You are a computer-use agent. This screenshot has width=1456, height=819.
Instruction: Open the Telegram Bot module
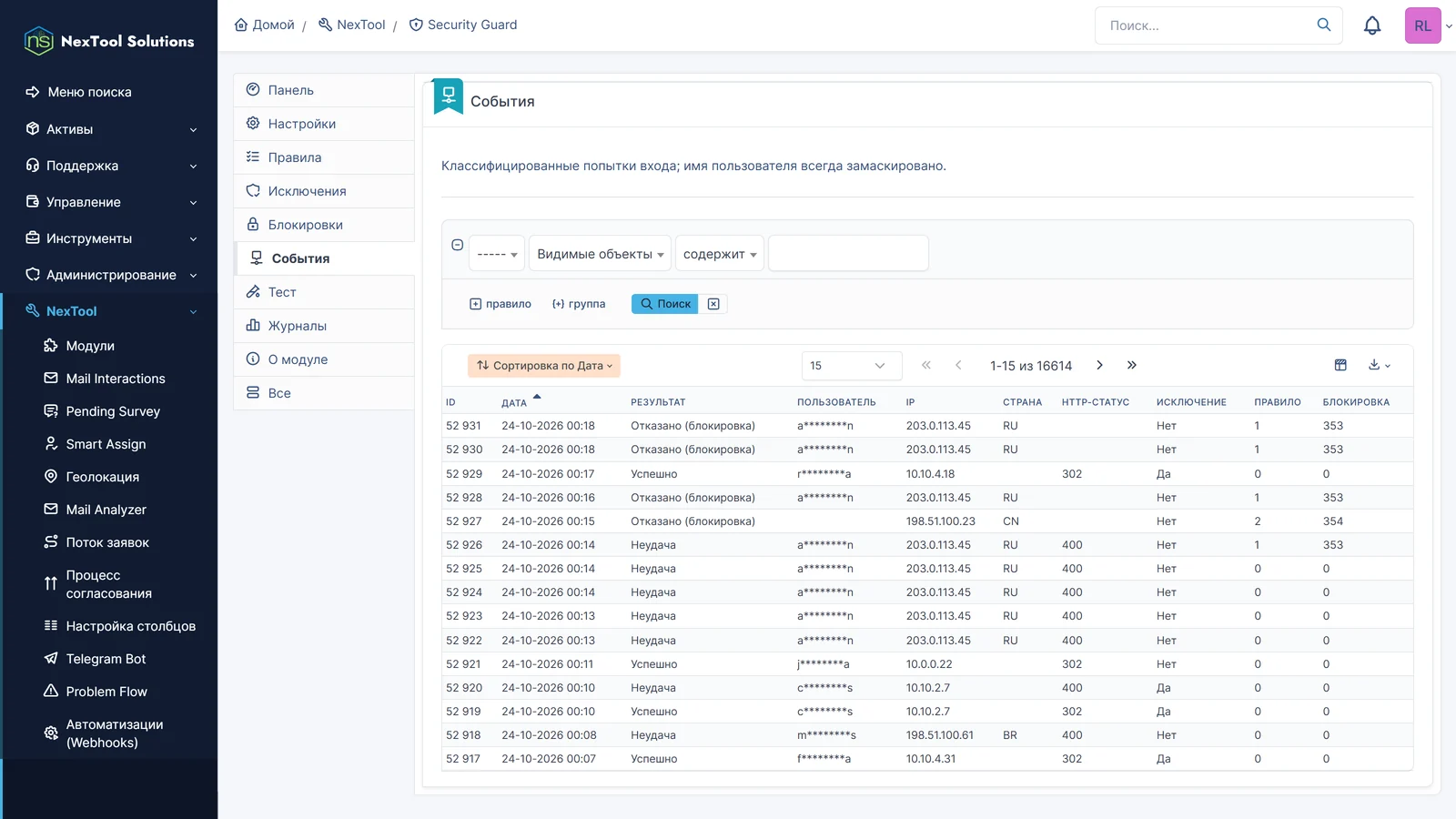tap(106, 659)
